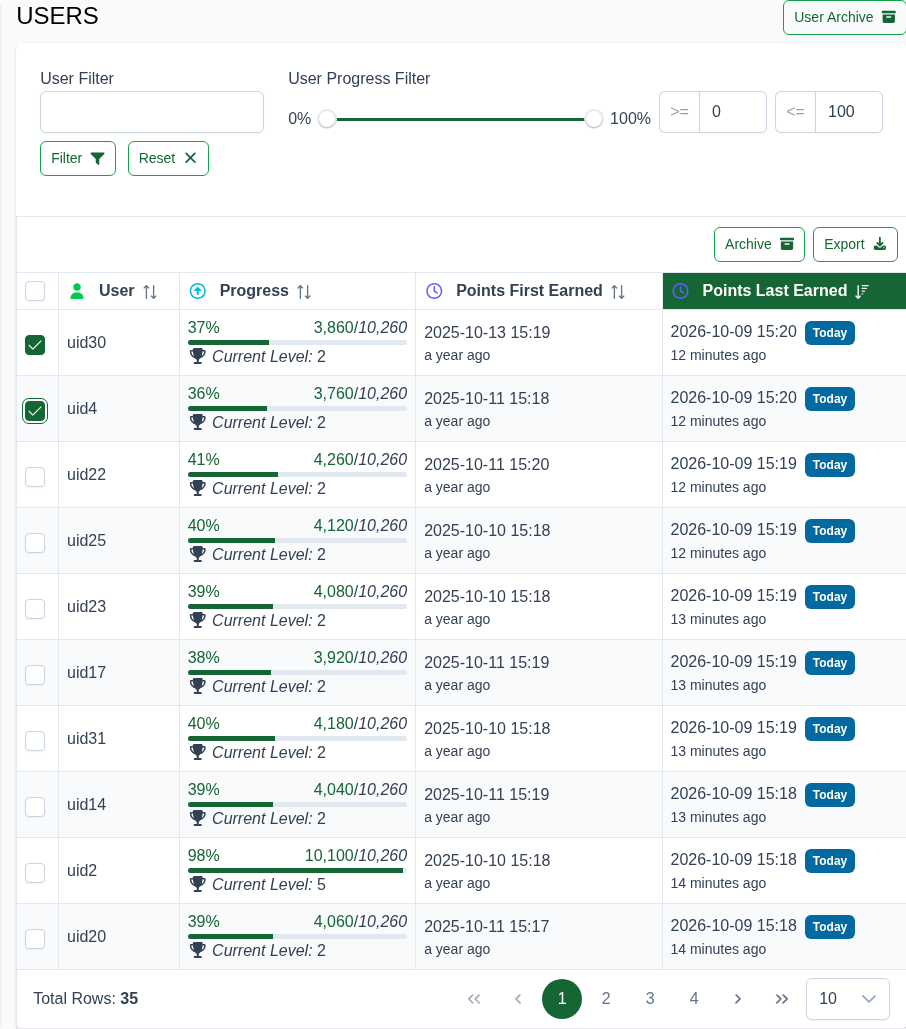The image size is (906, 1029).
Task: Click trophy icon in uid2 row
Action: pyautogui.click(x=197, y=884)
